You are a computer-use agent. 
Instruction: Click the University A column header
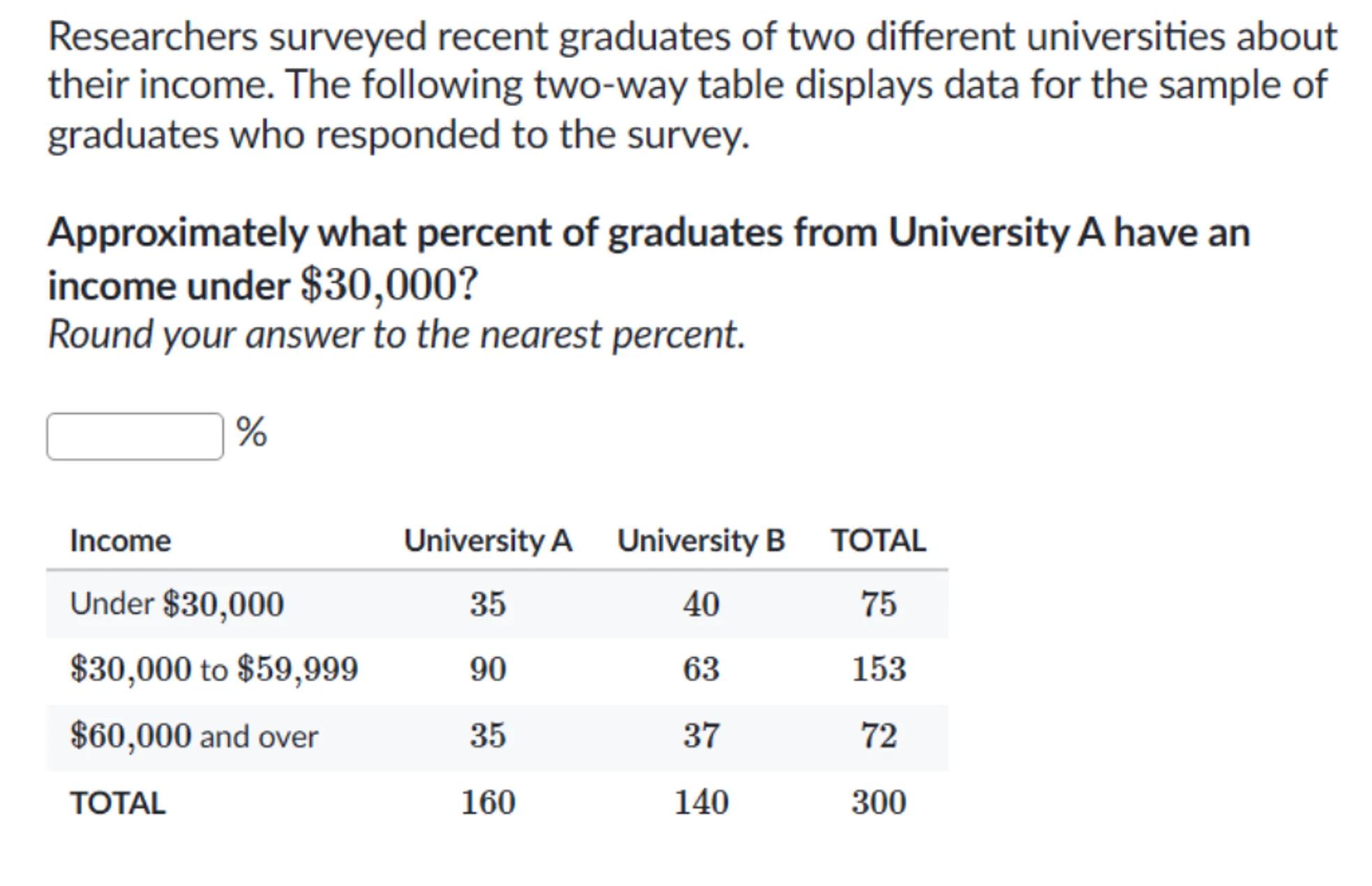(488, 540)
